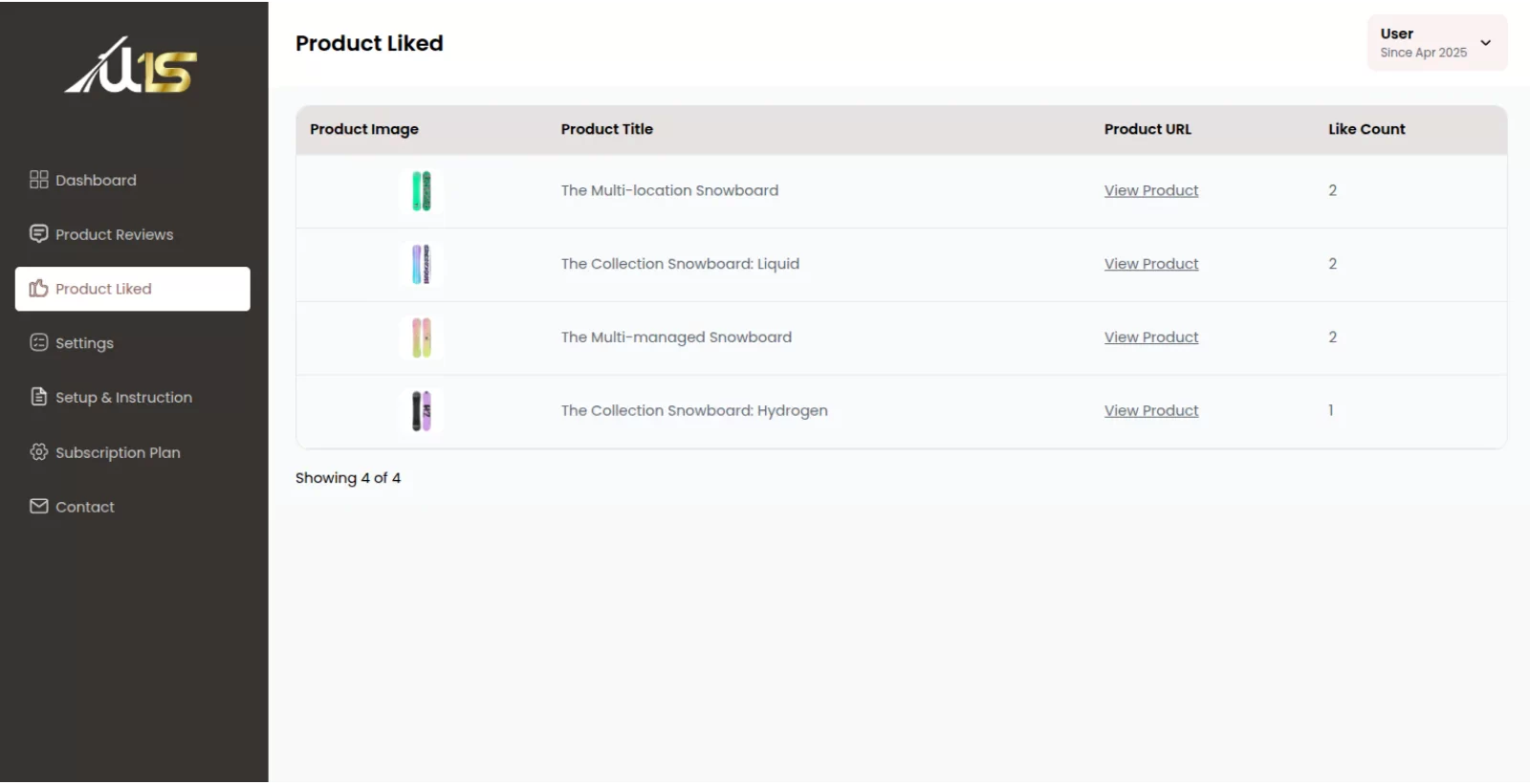Go to Settings in sidebar
This screenshot has width=1530, height=784.
tap(133, 343)
